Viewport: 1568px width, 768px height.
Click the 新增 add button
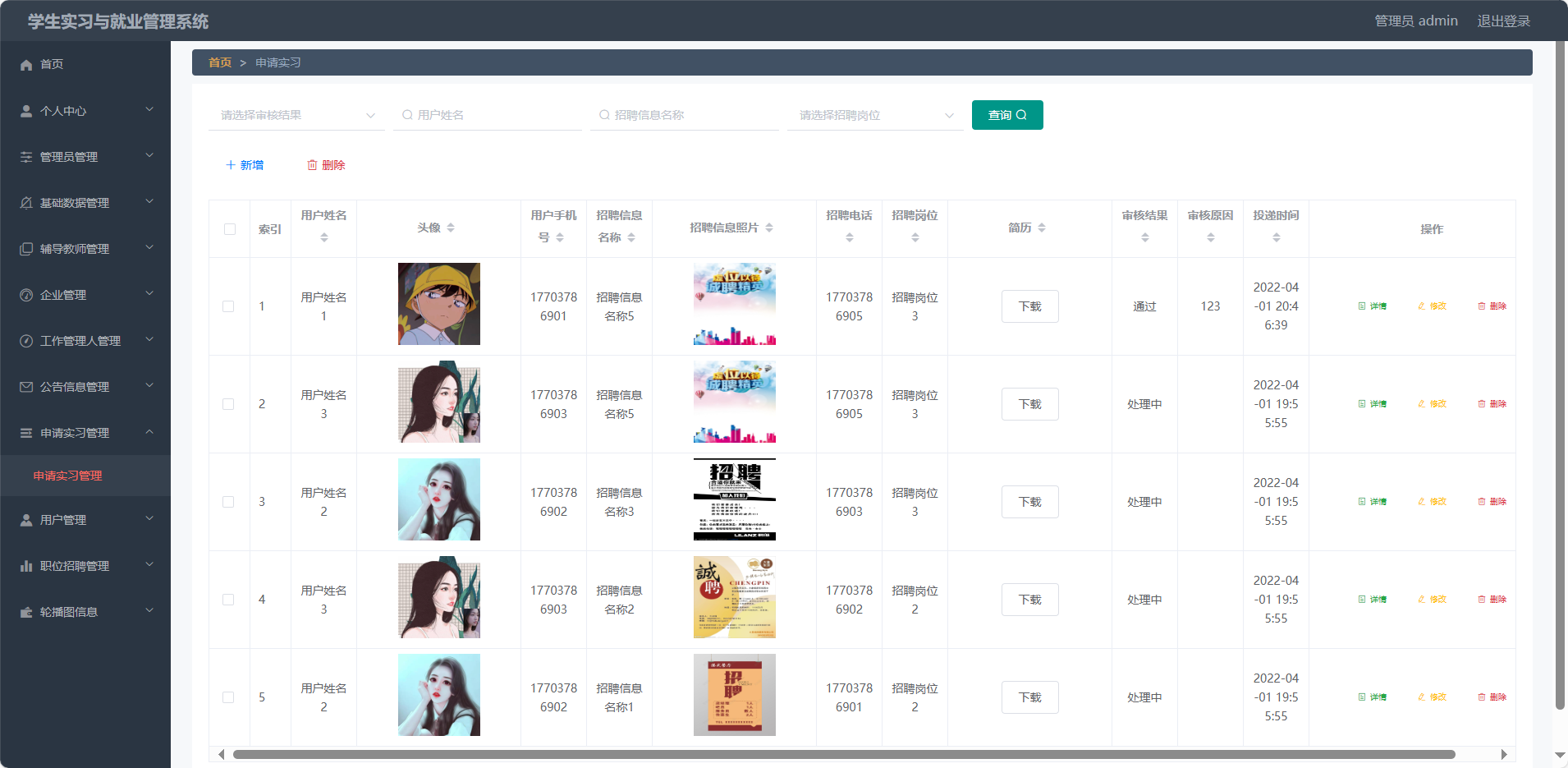click(x=245, y=165)
